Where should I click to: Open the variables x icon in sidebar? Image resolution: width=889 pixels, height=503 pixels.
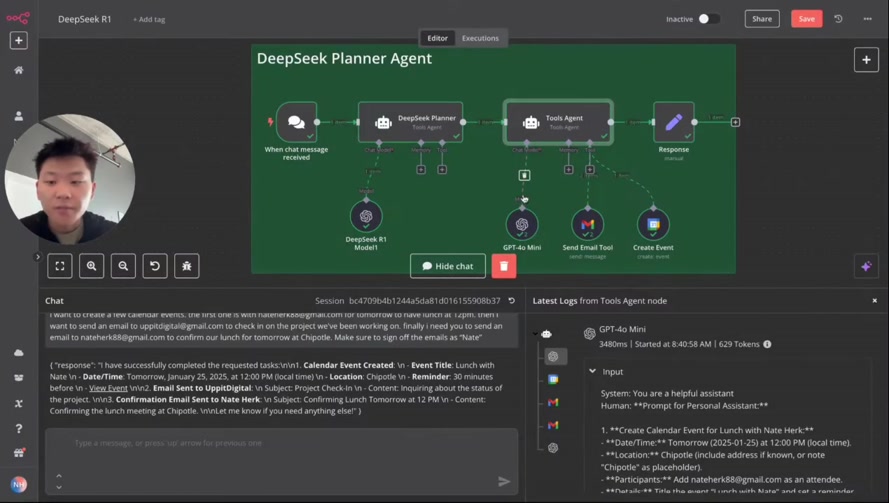click(x=19, y=403)
